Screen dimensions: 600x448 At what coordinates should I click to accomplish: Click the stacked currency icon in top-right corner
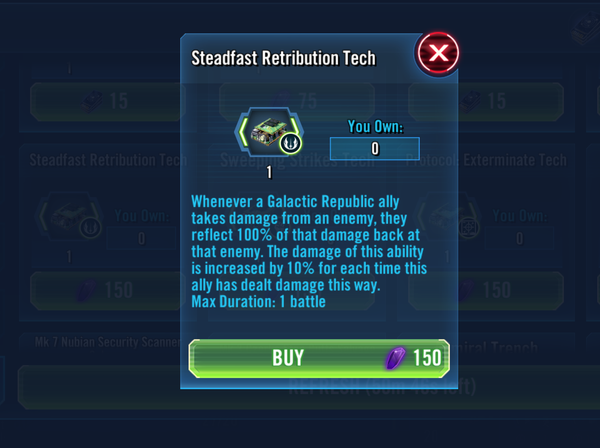(585, 28)
